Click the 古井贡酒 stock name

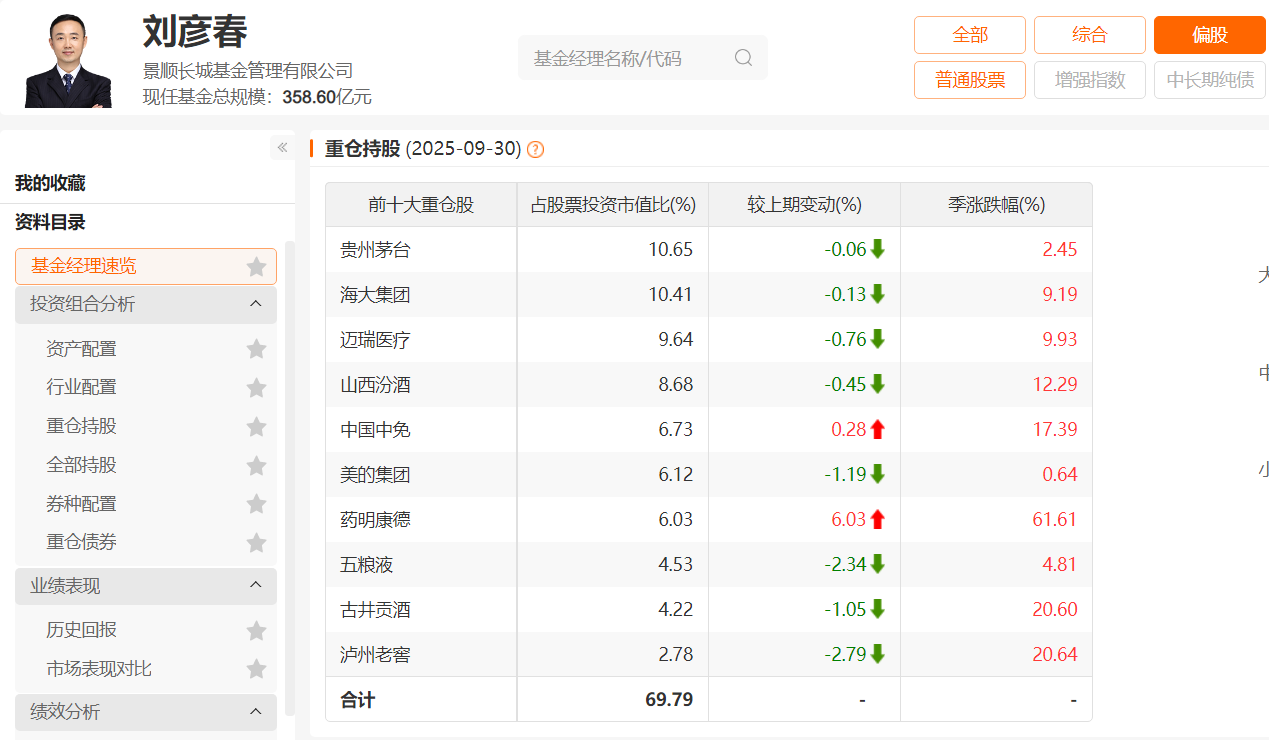pyautogui.click(x=375, y=610)
